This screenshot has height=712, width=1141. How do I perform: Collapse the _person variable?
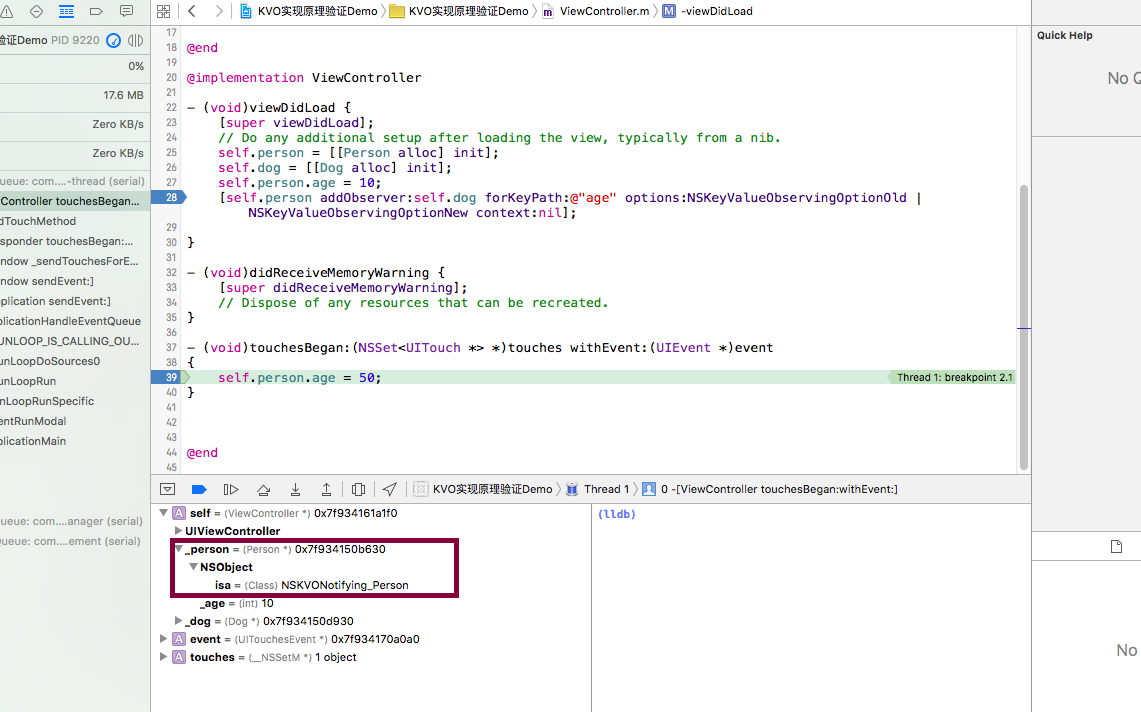(x=178, y=549)
